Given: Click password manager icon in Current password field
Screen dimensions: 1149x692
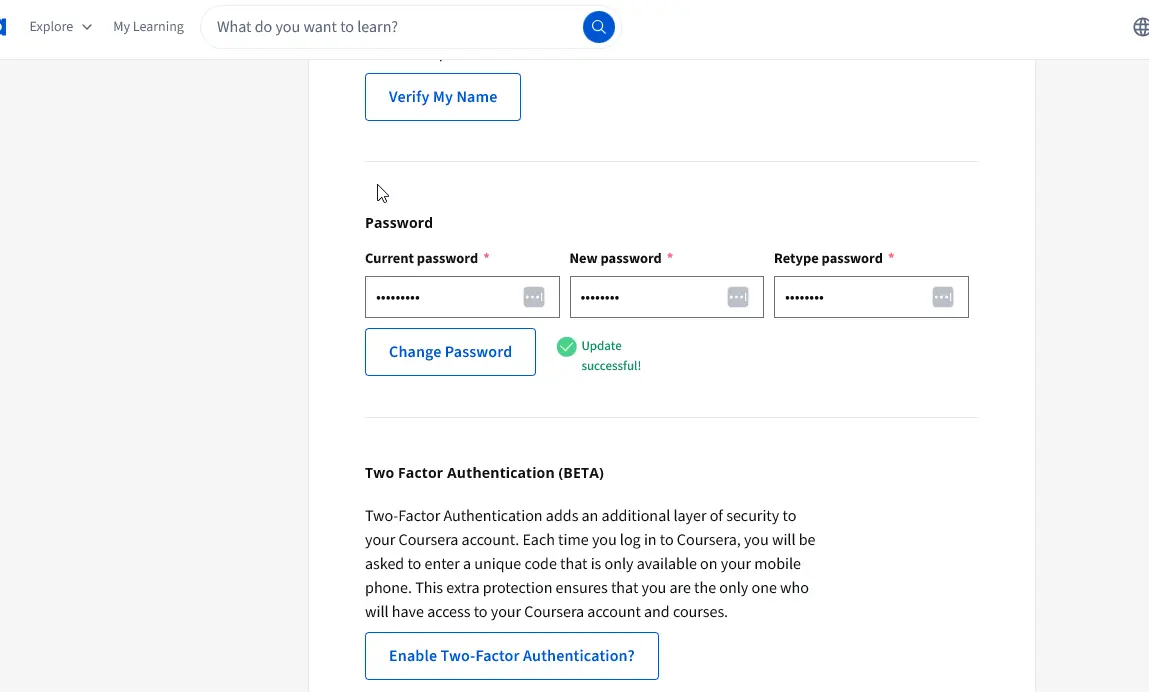Looking at the screenshot, I should click(533, 297).
